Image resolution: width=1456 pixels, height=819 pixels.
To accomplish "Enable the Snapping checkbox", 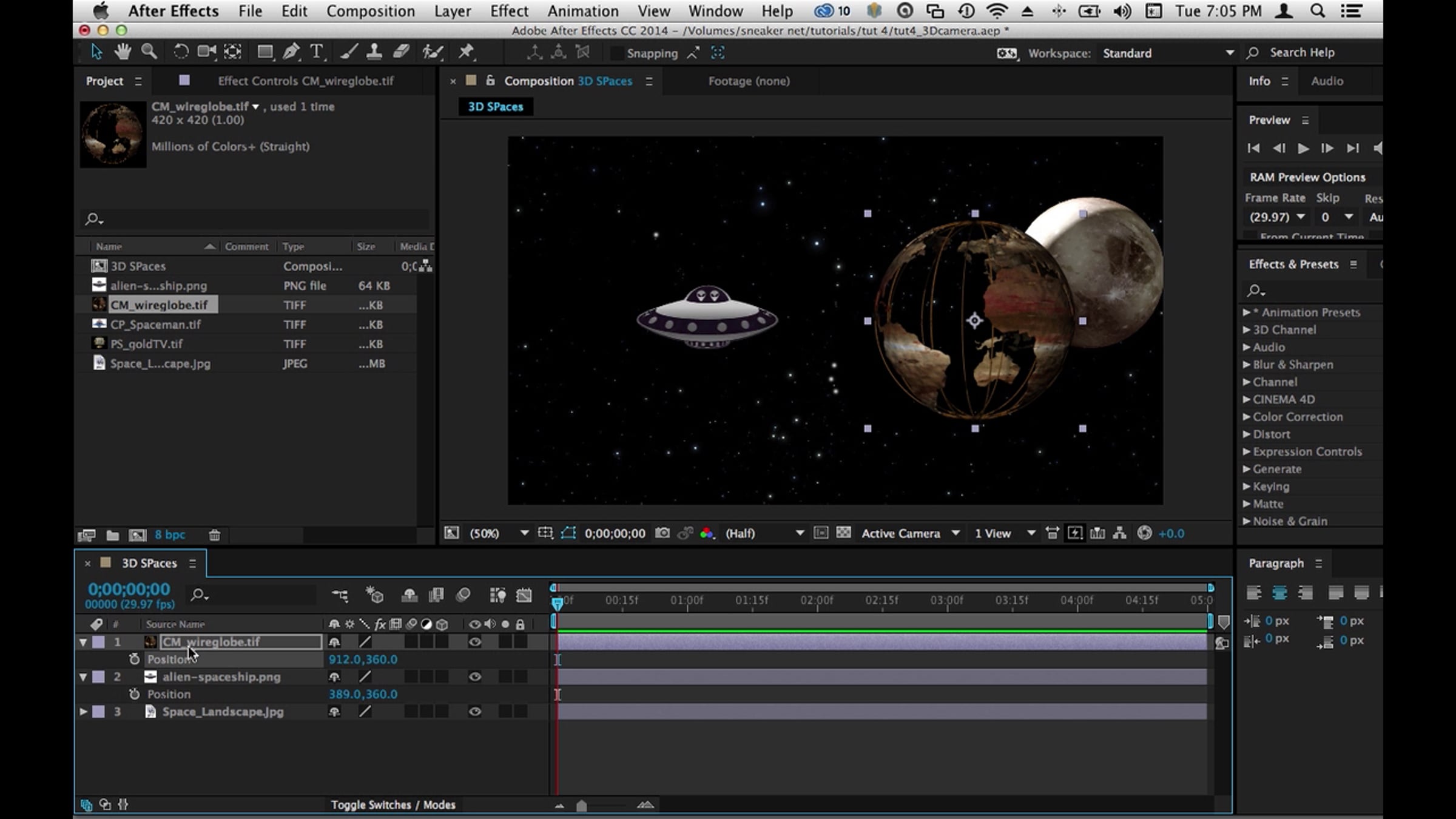I will click(616, 53).
